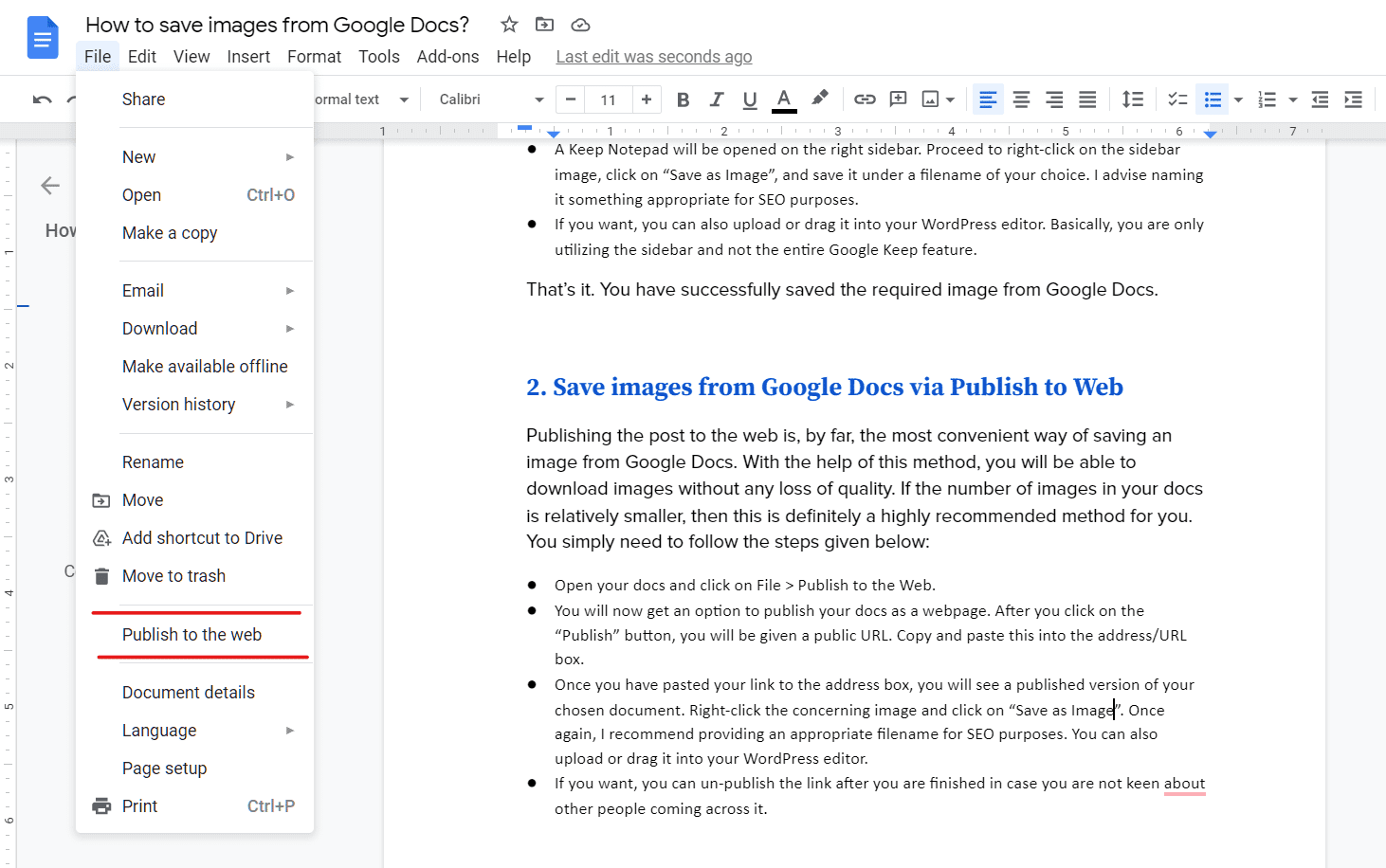Open the Insert link icon
1386x868 pixels.
coord(864,99)
